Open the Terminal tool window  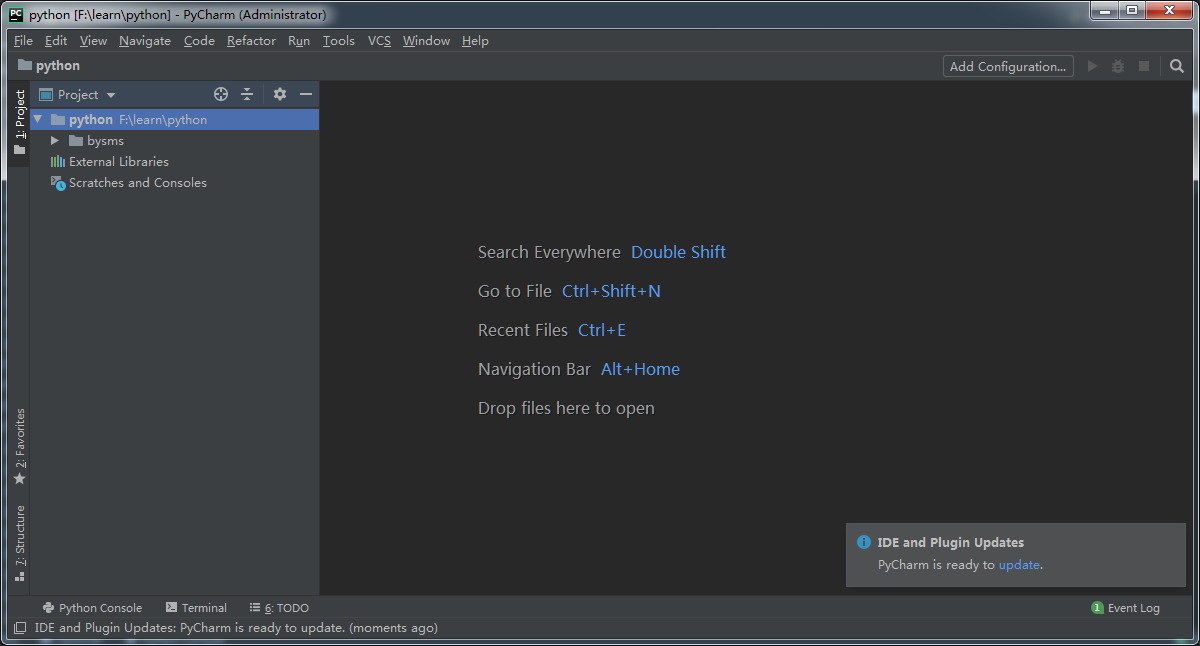click(x=196, y=608)
